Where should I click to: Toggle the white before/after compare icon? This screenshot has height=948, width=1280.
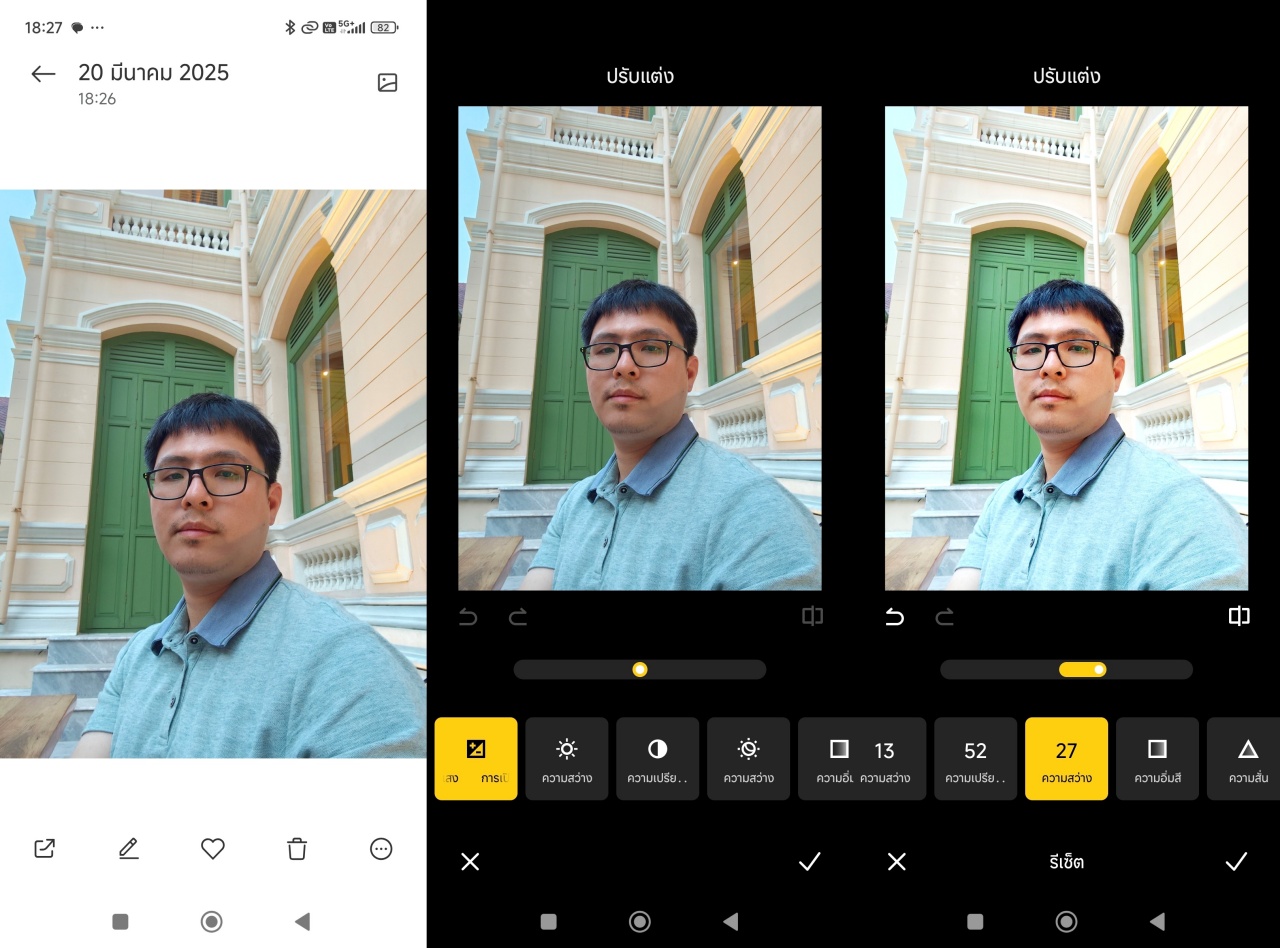tap(1239, 616)
